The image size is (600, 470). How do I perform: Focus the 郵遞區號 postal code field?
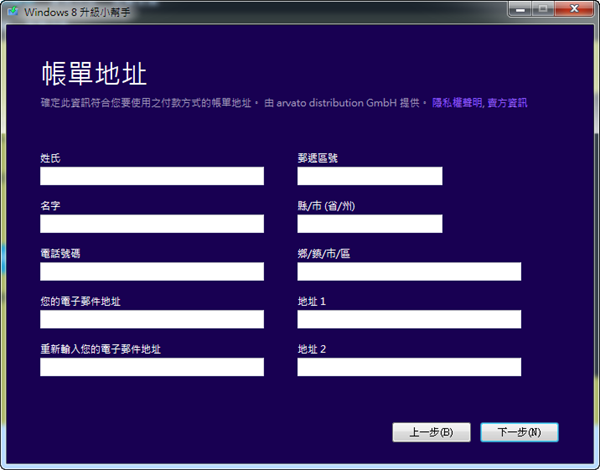(370, 176)
